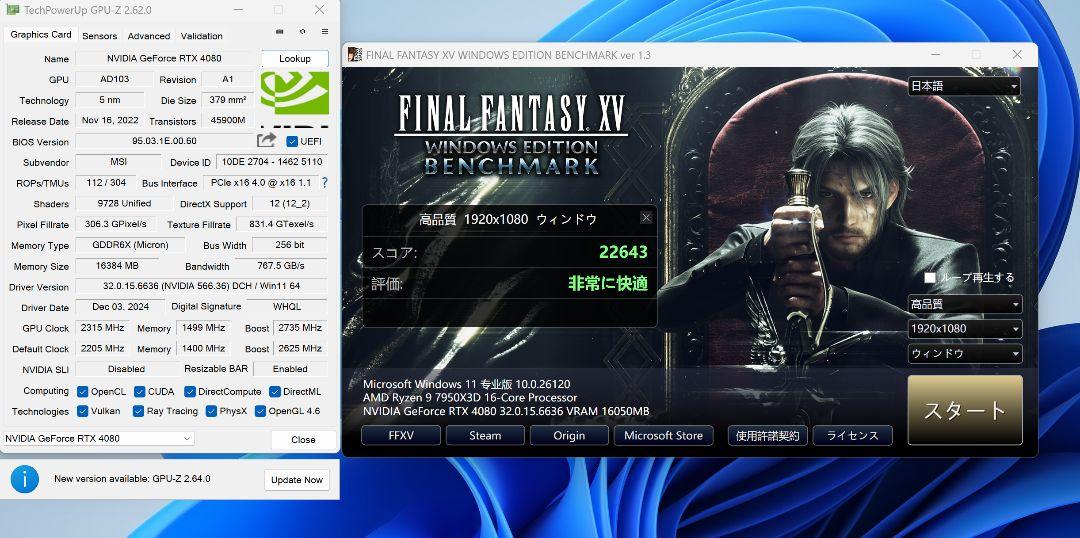Click the Final Fantasy XV benchmark title bar icon

tap(355, 54)
